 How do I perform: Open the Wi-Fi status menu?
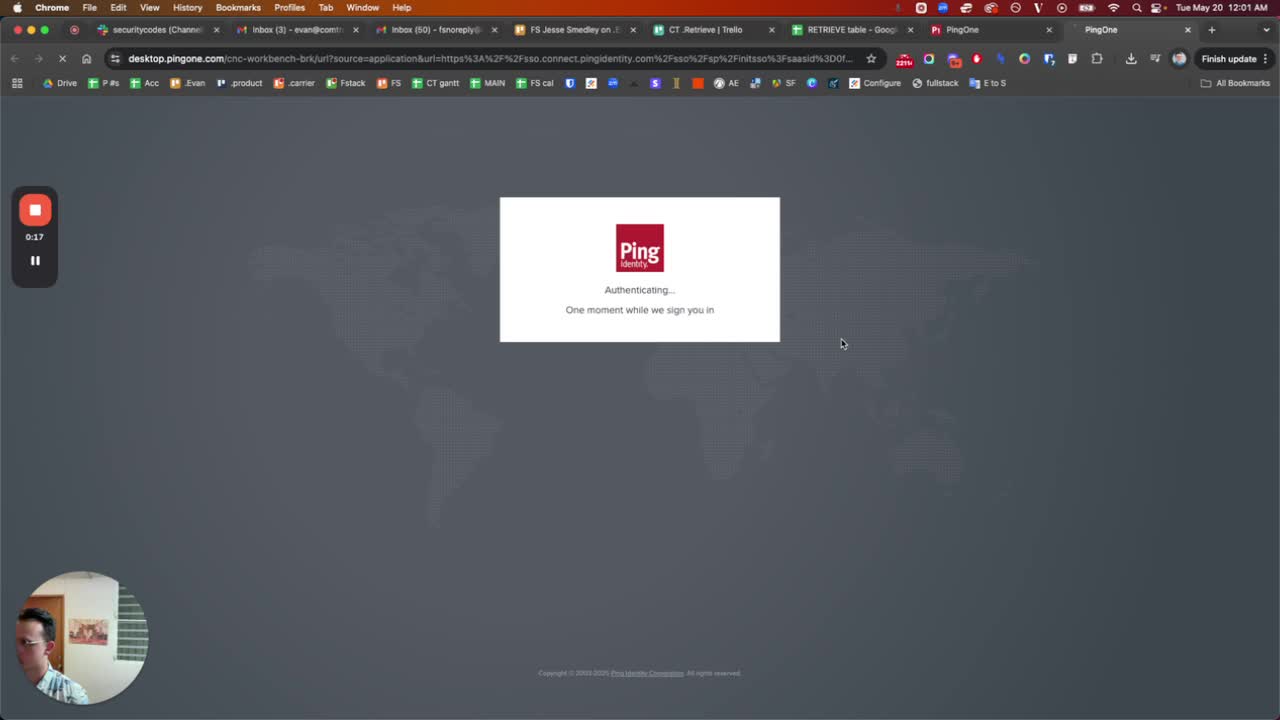coord(1113,7)
